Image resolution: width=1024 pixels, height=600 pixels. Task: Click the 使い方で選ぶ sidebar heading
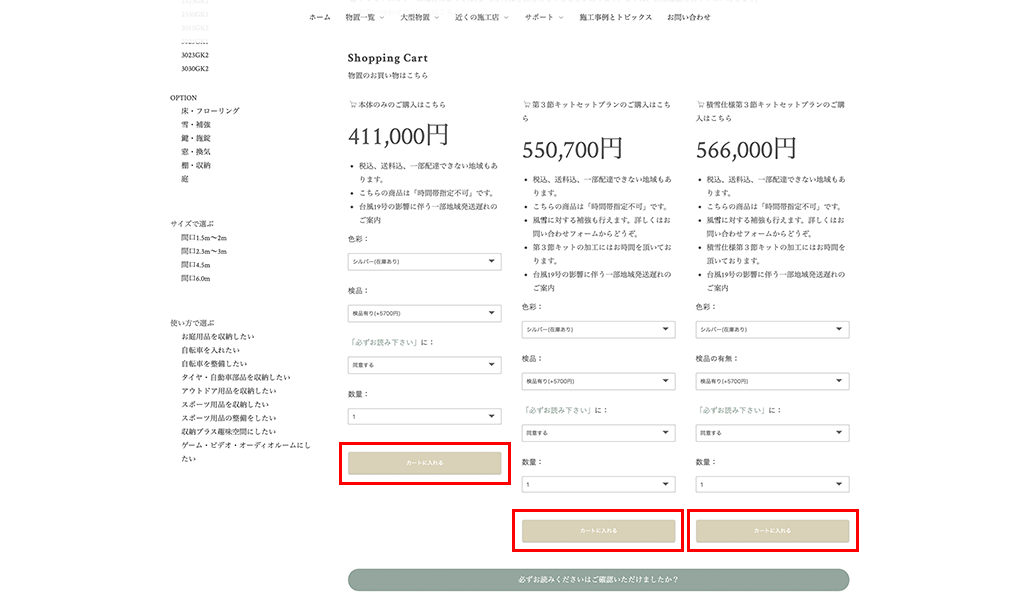coord(192,323)
